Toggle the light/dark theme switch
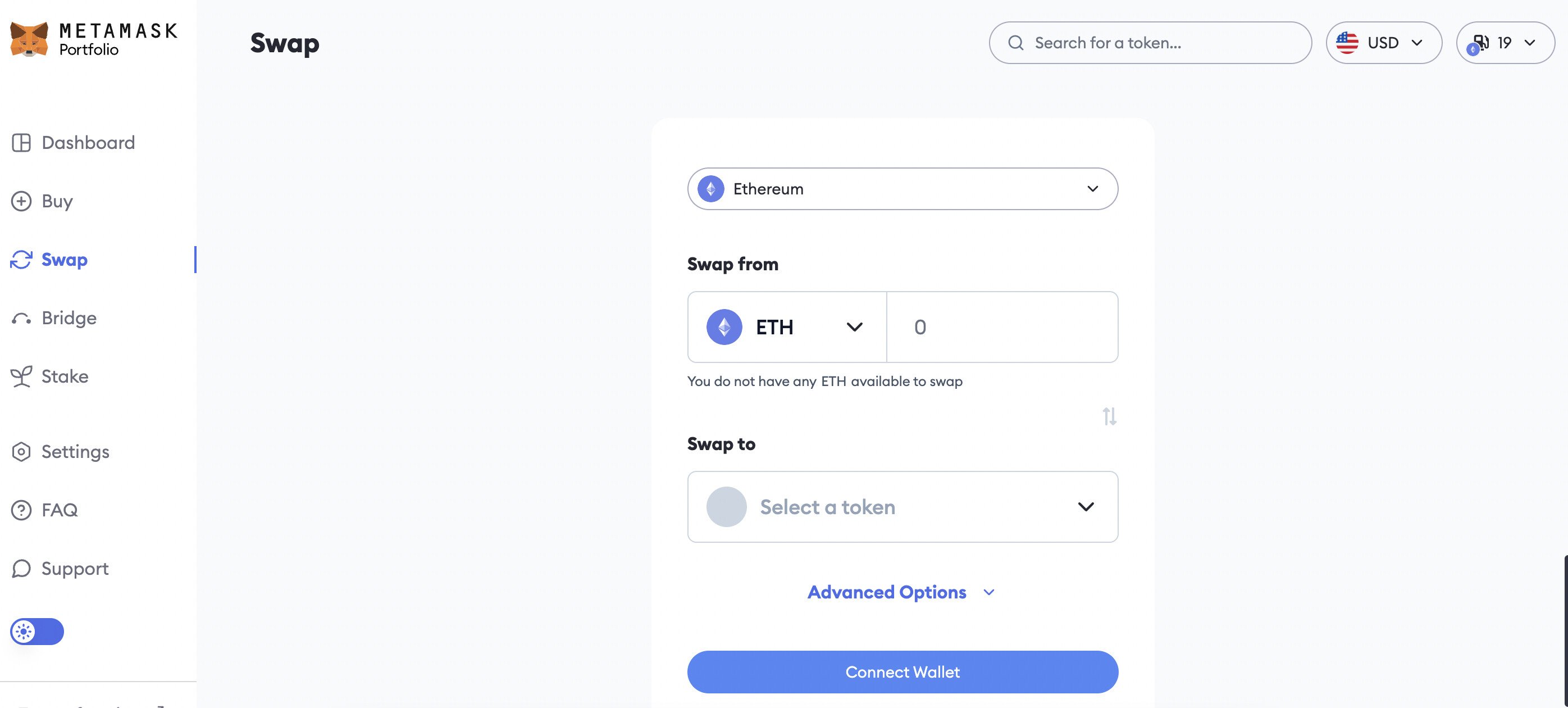The width and height of the screenshot is (1568, 708). tap(37, 631)
